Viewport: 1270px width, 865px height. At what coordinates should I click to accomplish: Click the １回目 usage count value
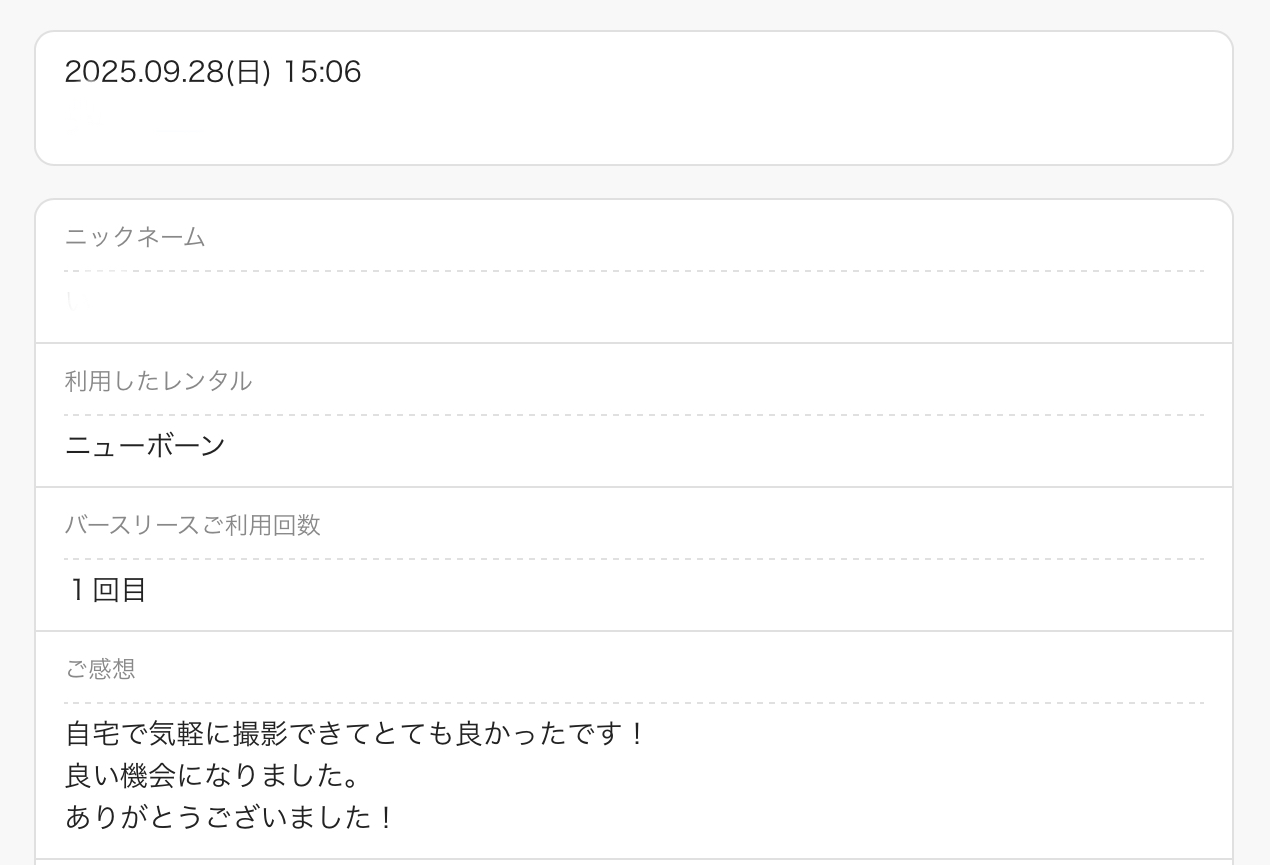pyautogui.click(x=106, y=590)
